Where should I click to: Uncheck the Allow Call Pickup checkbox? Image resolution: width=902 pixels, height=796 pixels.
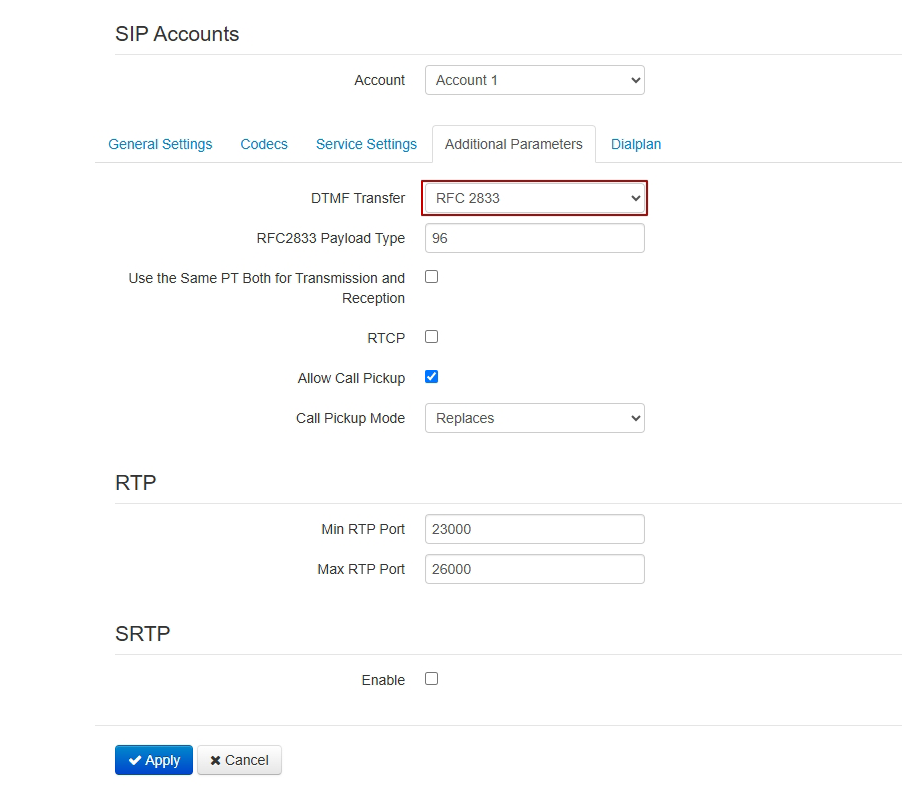tap(432, 377)
